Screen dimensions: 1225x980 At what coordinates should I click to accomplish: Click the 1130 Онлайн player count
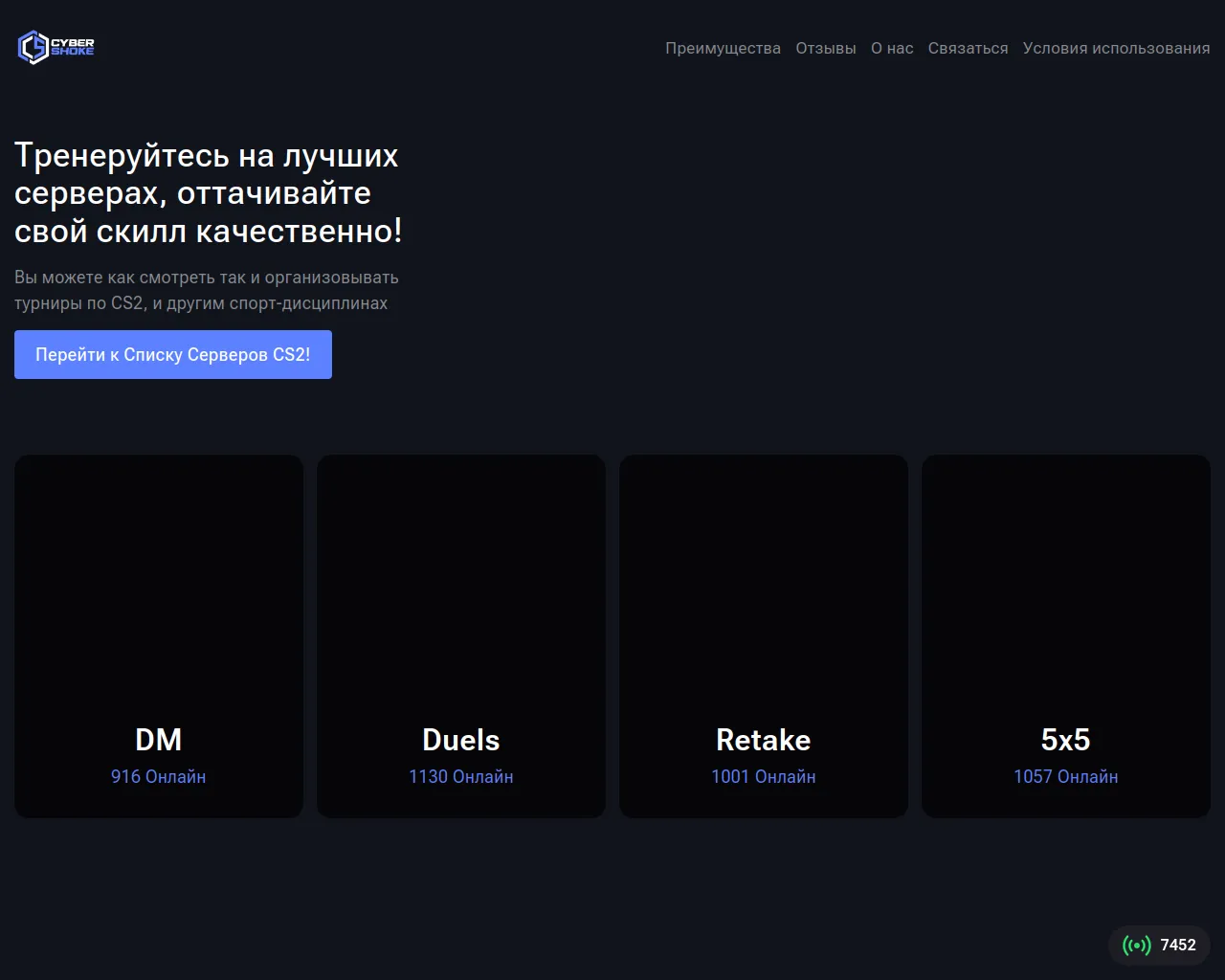coord(460,776)
